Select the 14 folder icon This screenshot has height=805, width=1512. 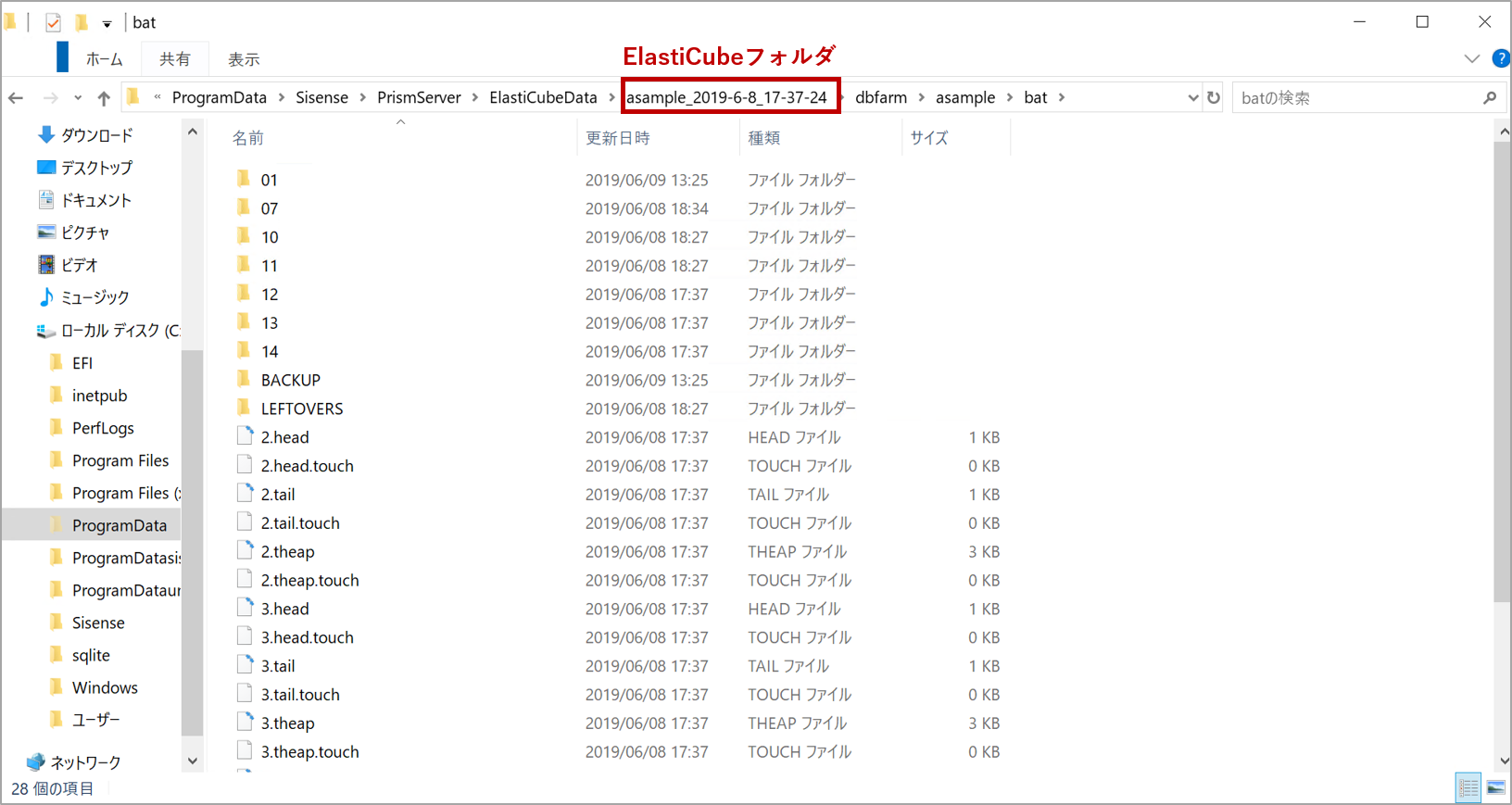point(244,350)
